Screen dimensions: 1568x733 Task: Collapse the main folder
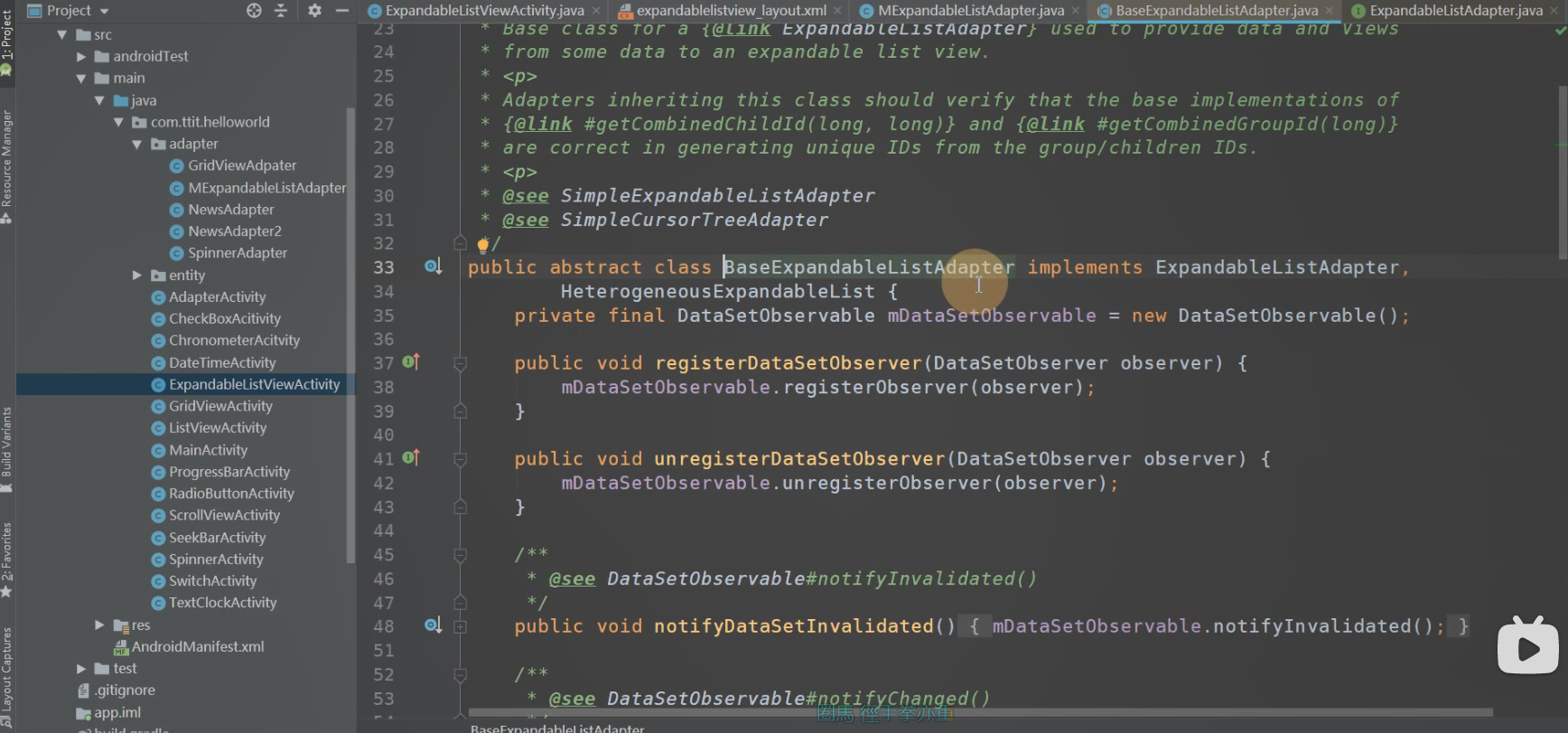pos(81,79)
